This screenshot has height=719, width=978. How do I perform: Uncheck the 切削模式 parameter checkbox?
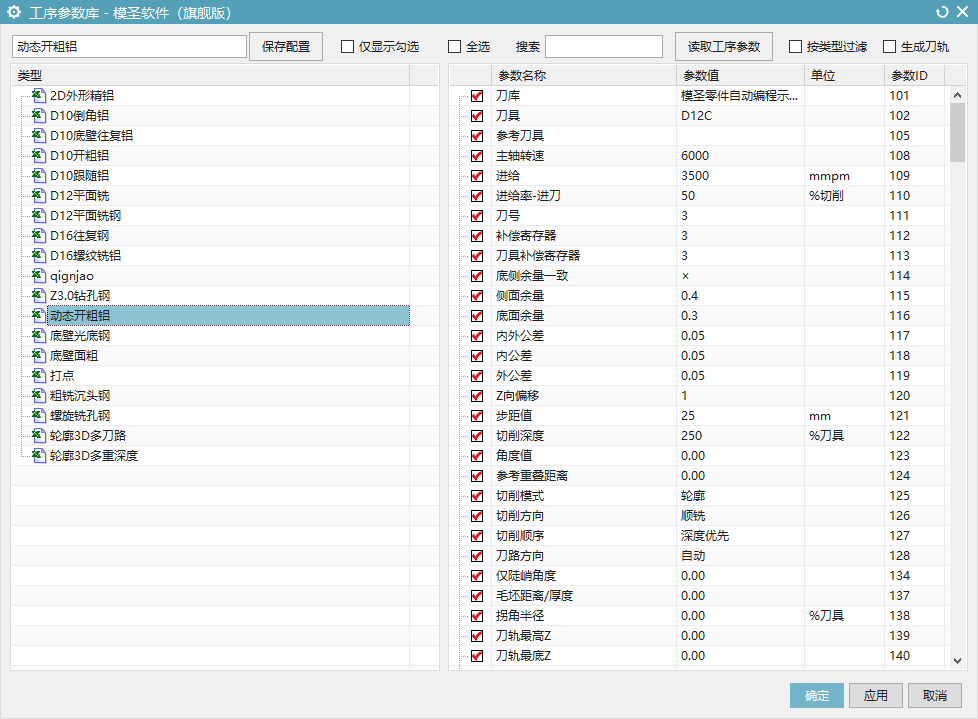tap(477, 496)
